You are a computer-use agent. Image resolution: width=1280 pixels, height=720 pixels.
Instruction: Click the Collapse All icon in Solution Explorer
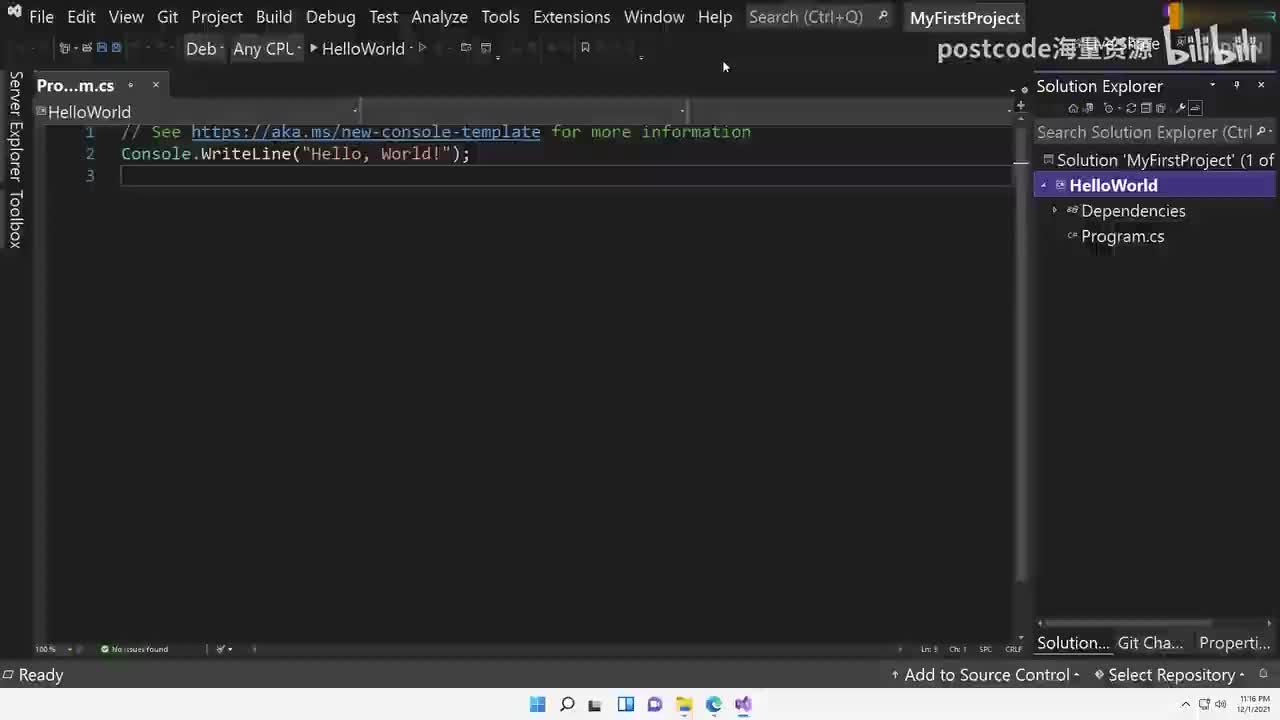(1146, 108)
